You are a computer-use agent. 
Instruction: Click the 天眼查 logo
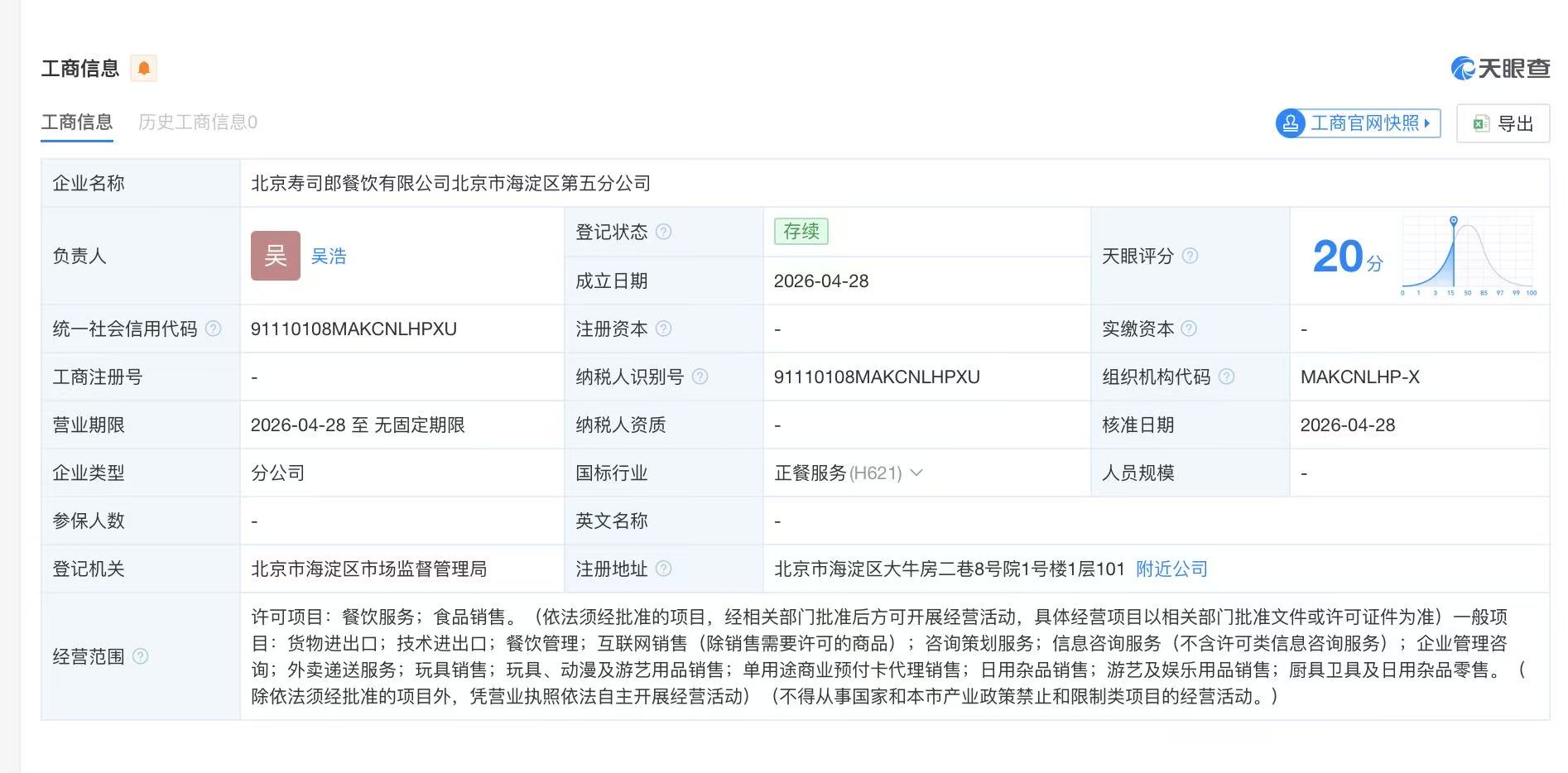click(1500, 68)
